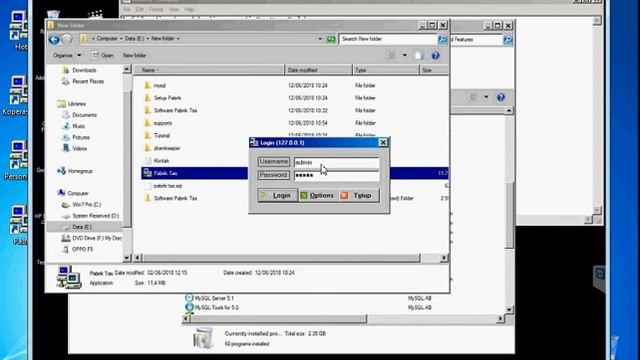640x360 pixels.
Task: Select the Setup Pabrik folder
Action: tap(167, 98)
